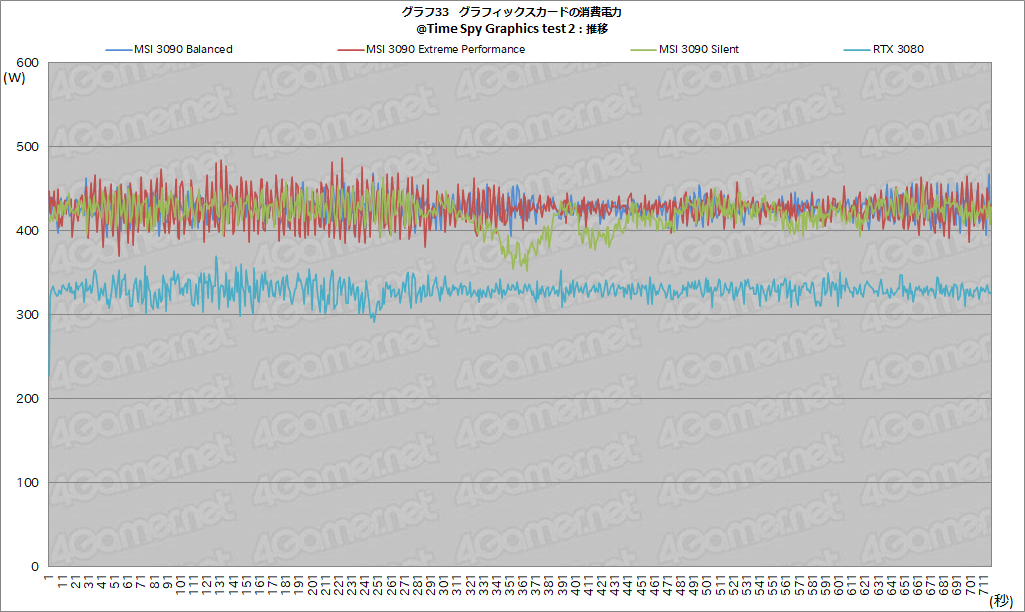
Task: Select the 500 label on the Y axis
Action: pos(28,147)
